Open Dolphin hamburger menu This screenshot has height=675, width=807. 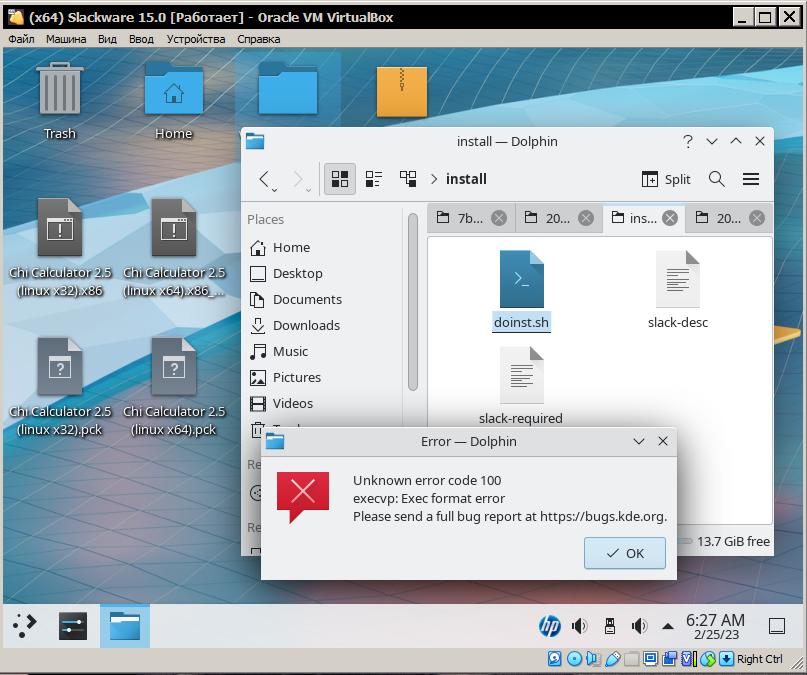point(751,179)
